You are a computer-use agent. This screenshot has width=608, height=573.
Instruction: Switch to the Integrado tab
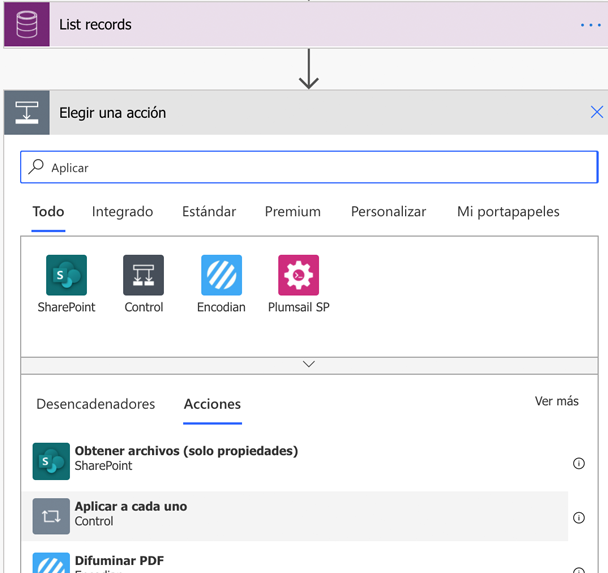click(x=123, y=212)
